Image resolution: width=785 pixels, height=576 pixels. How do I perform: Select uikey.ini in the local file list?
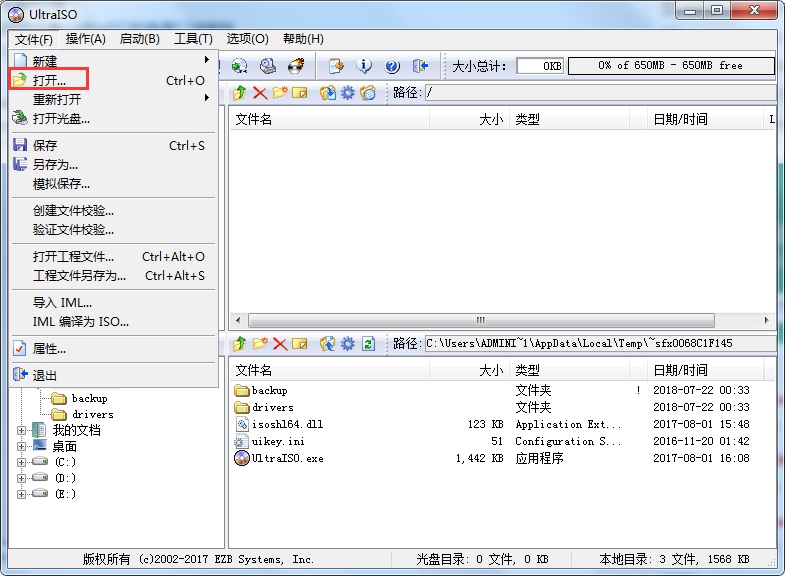click(x=270, y=441)
